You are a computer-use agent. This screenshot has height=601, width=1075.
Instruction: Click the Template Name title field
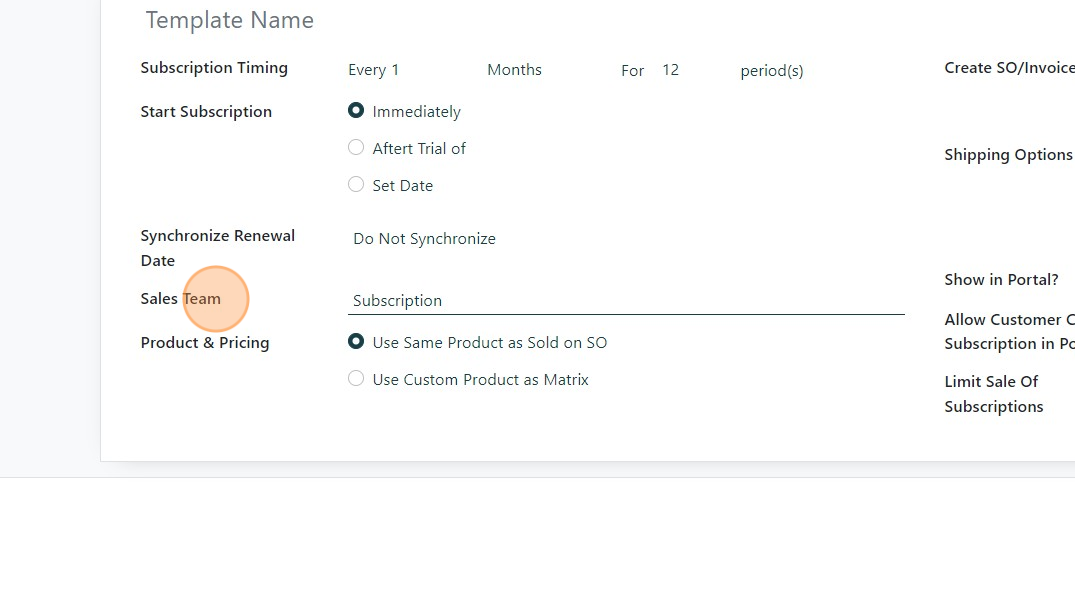click(230, 20)
